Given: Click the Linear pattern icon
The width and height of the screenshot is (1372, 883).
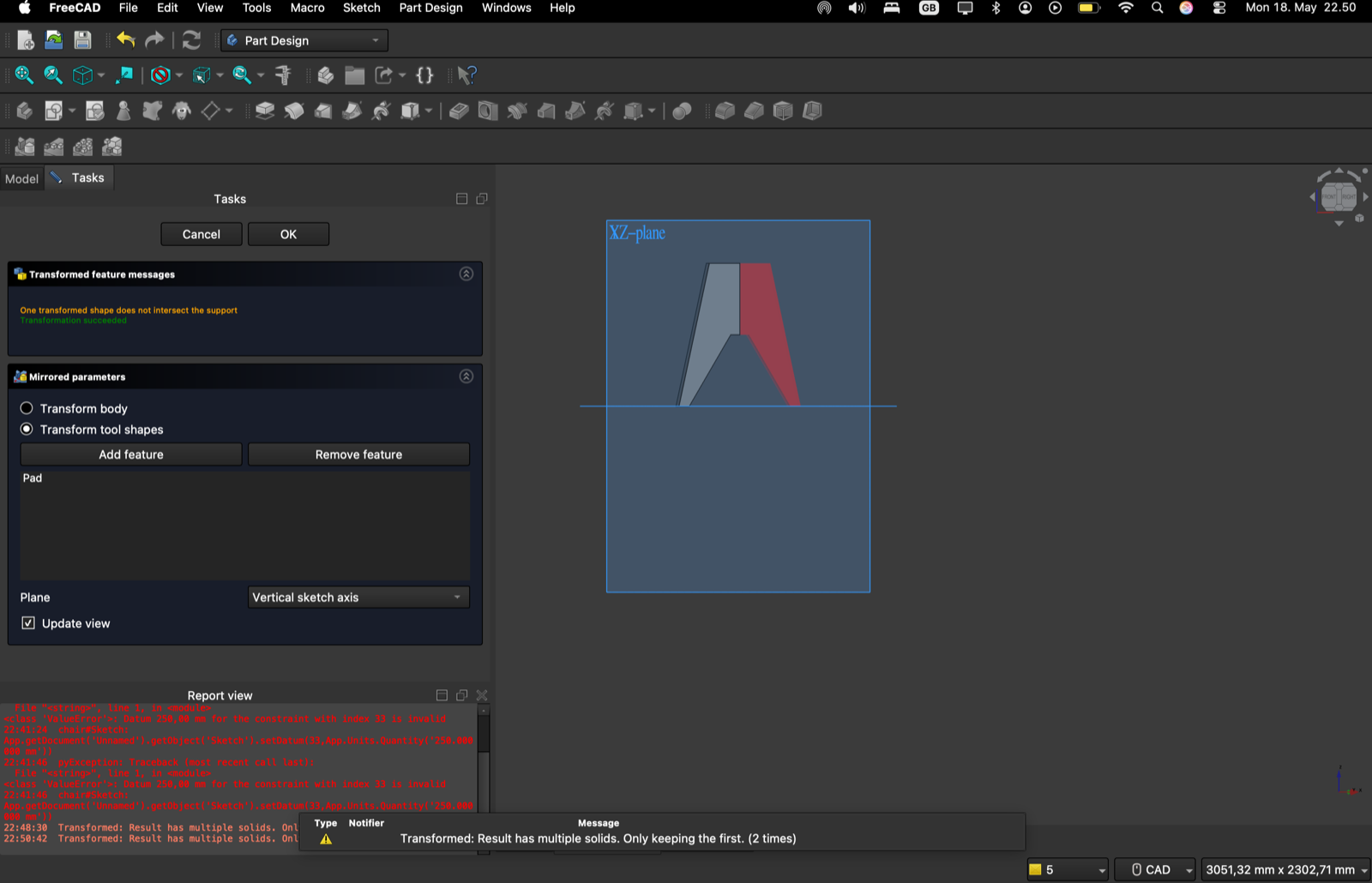Looking at the screenshot, I should pyautogui.click(x=54, y=147).
